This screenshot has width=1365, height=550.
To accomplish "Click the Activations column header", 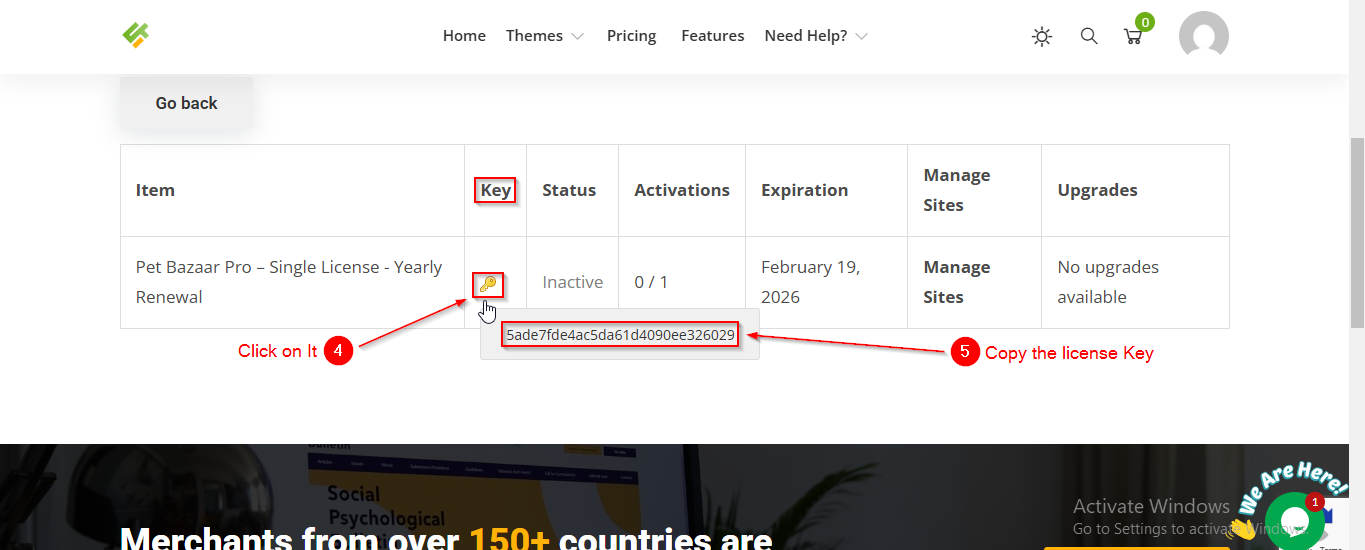I will point(682,190).
